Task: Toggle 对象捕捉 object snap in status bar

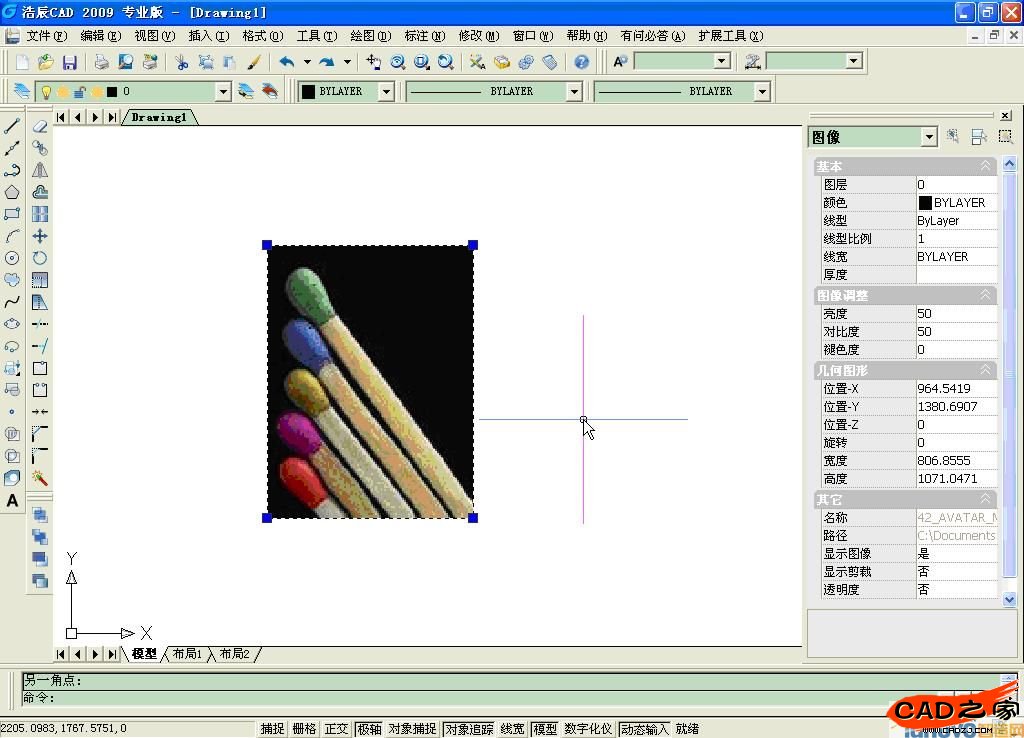Action: coord(412,729)
